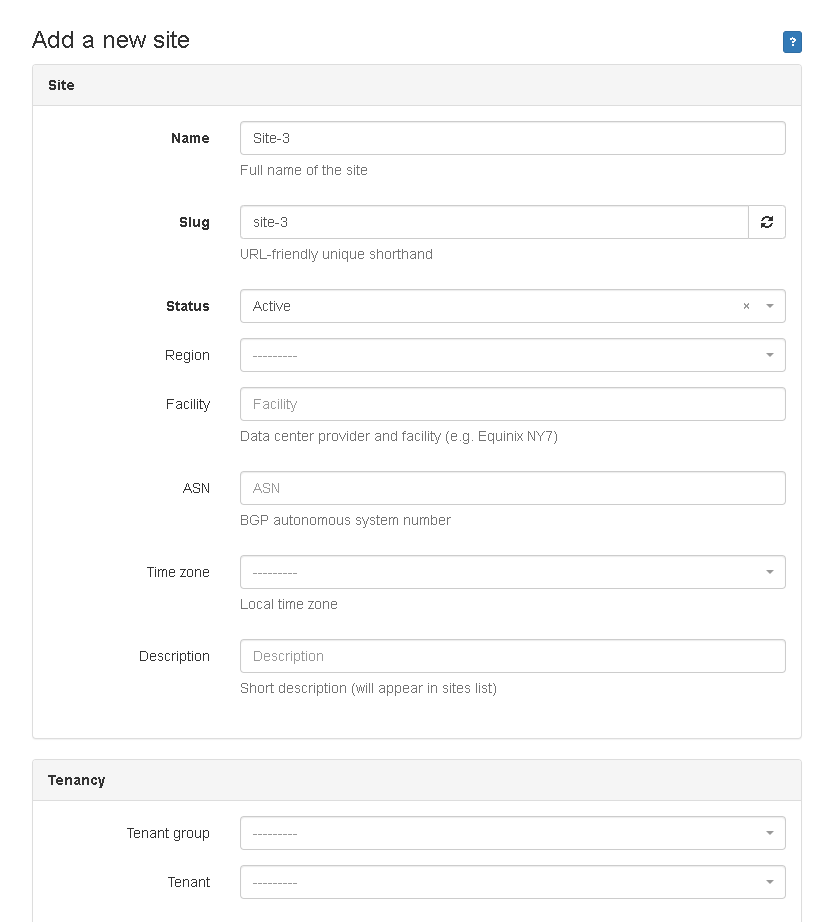Click the Region field label
The height and width of the screenshot is (922, 814).
pyautogui.click(x=188, y=355)
